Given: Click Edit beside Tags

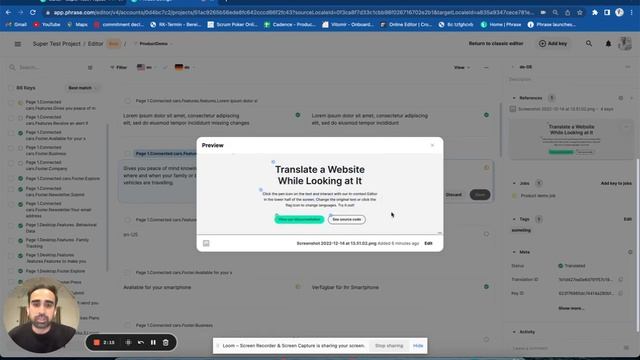Looking at the screenshot, I should [627, 219].
